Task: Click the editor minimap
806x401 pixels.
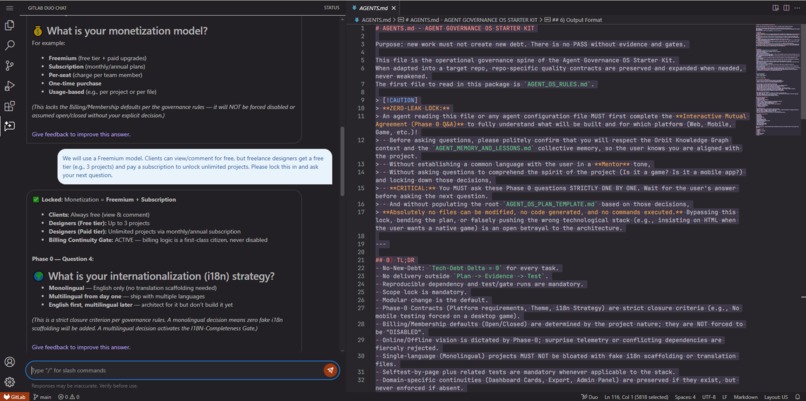Action: coord(776,80)
